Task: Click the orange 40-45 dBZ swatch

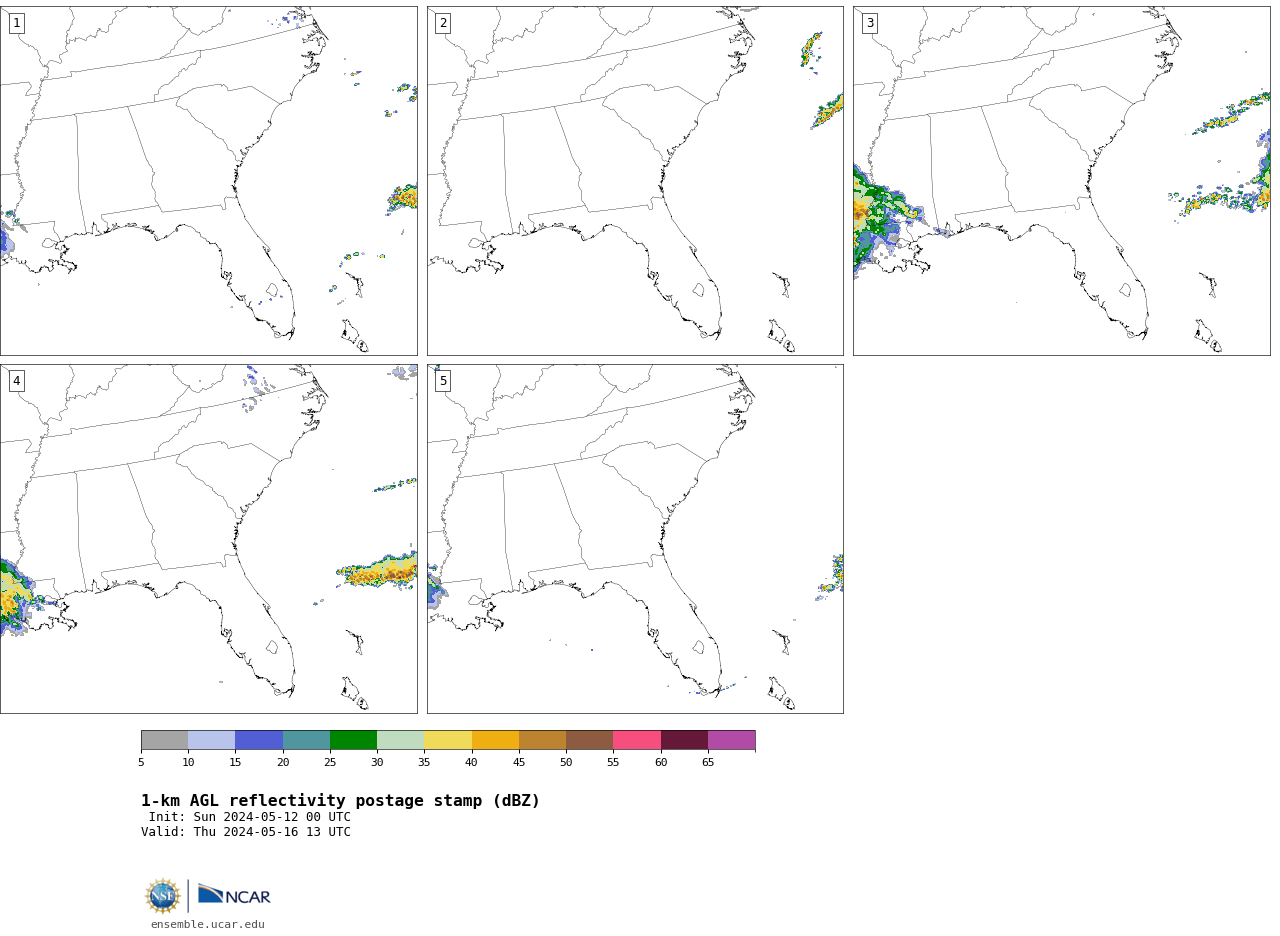Action: (x=495, y=740)
